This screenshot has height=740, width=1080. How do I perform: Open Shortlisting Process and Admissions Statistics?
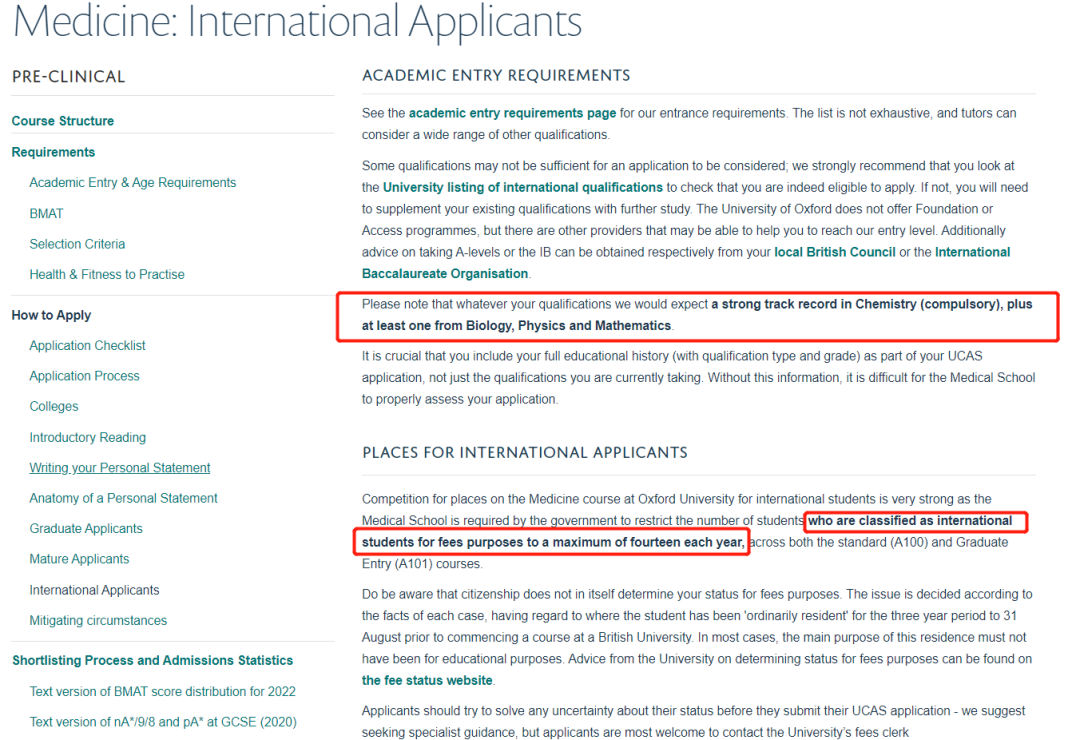tap(152, 660)
